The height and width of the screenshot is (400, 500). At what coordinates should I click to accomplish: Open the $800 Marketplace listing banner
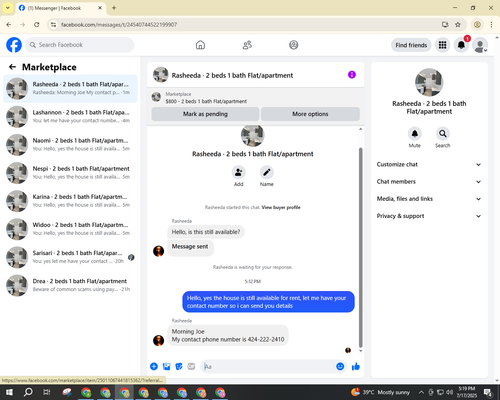point(256,97)
